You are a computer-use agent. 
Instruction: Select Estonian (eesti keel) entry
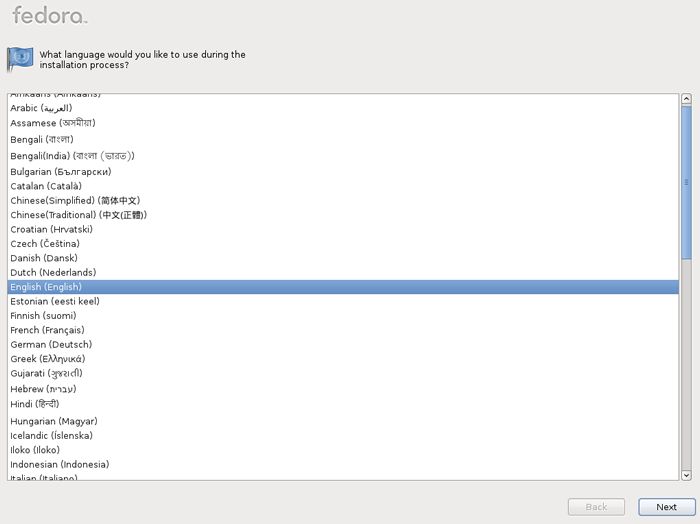click(343, 301)
